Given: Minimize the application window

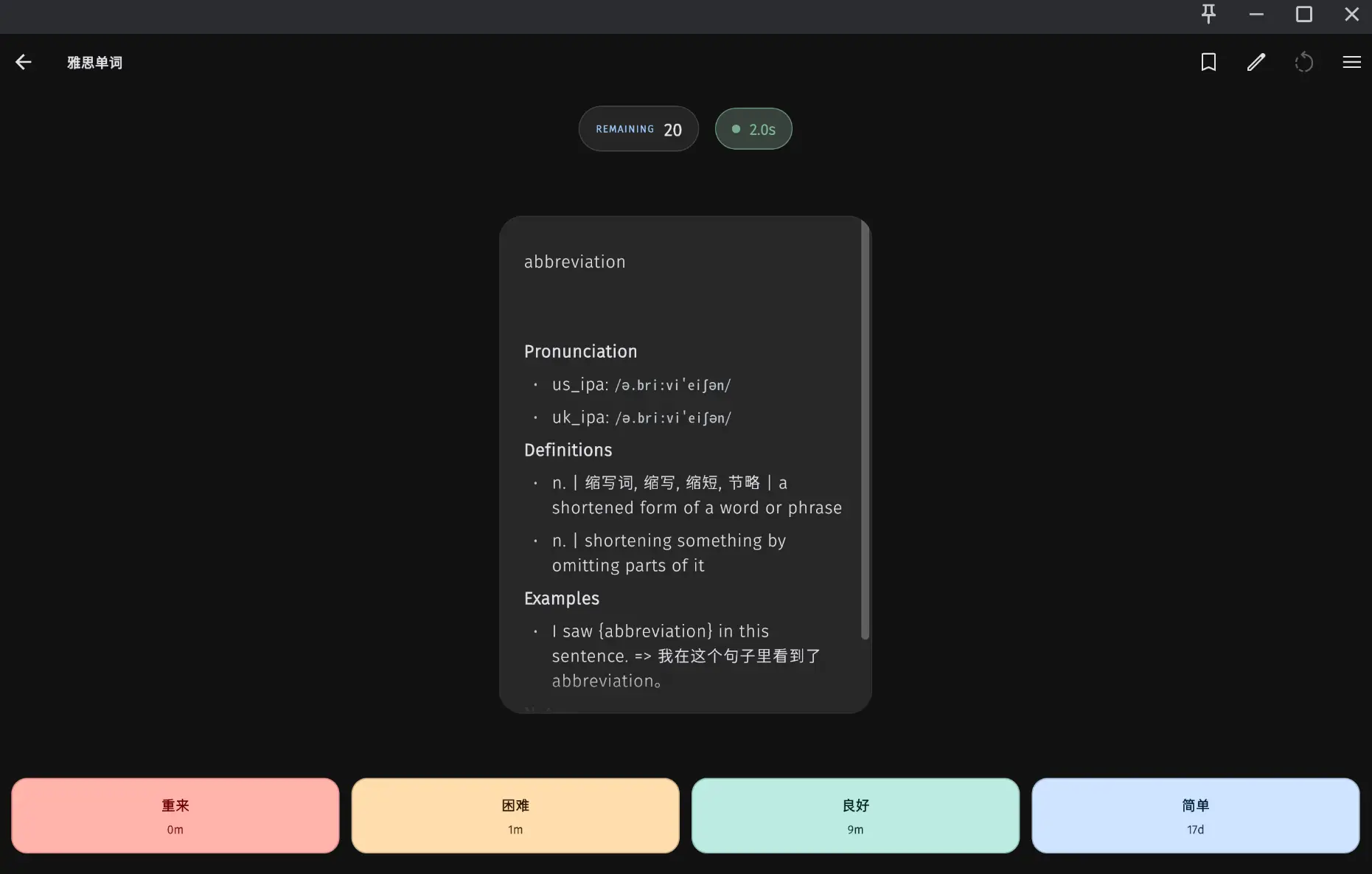Looking at the screenshot, I should (1256, 14).
